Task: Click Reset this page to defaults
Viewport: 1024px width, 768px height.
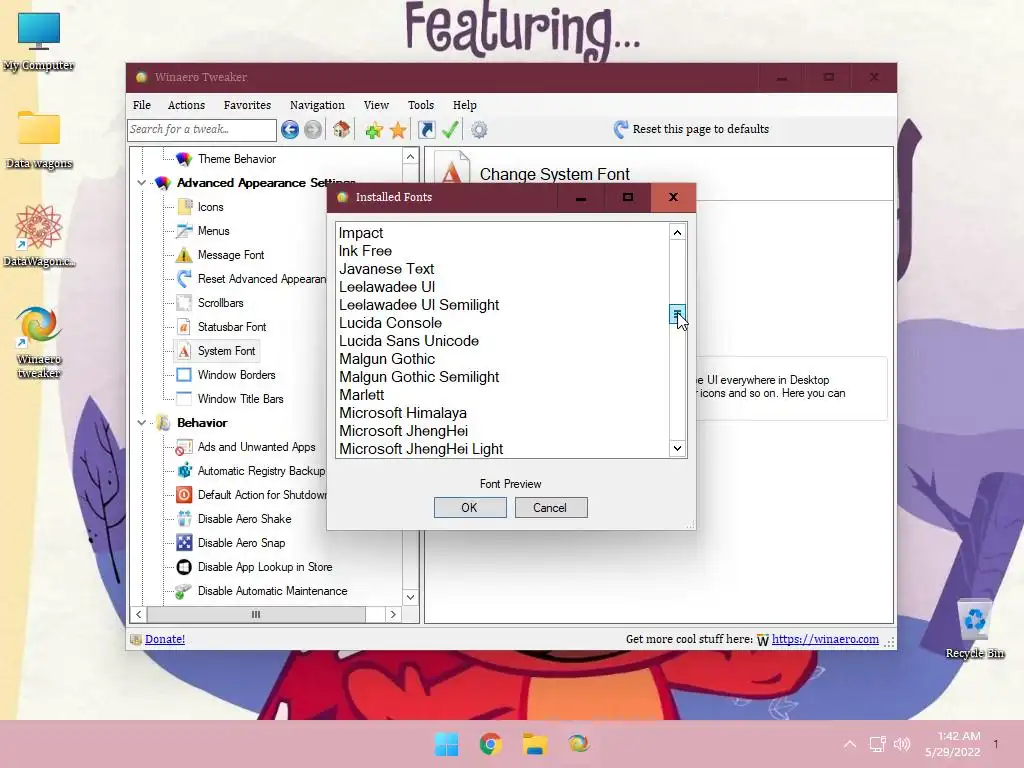Action: pos(692,129)
